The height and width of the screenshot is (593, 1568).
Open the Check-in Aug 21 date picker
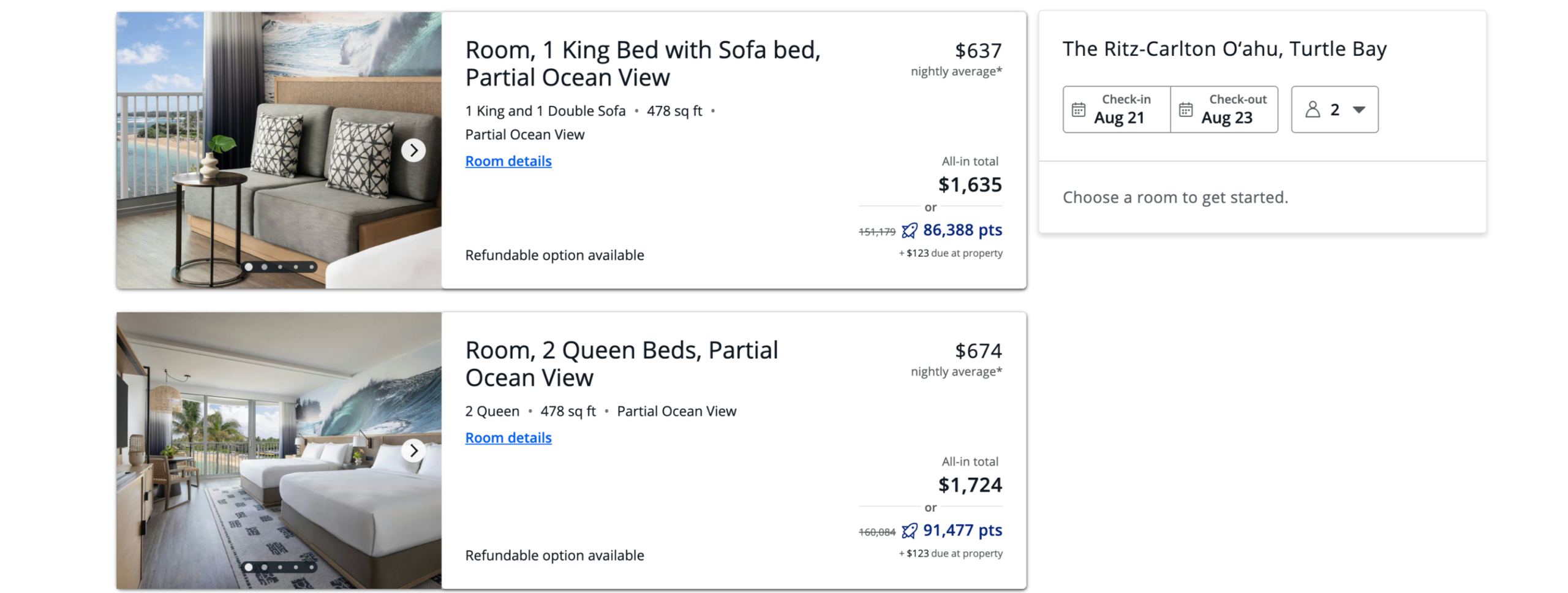[x=1116, y=109]
